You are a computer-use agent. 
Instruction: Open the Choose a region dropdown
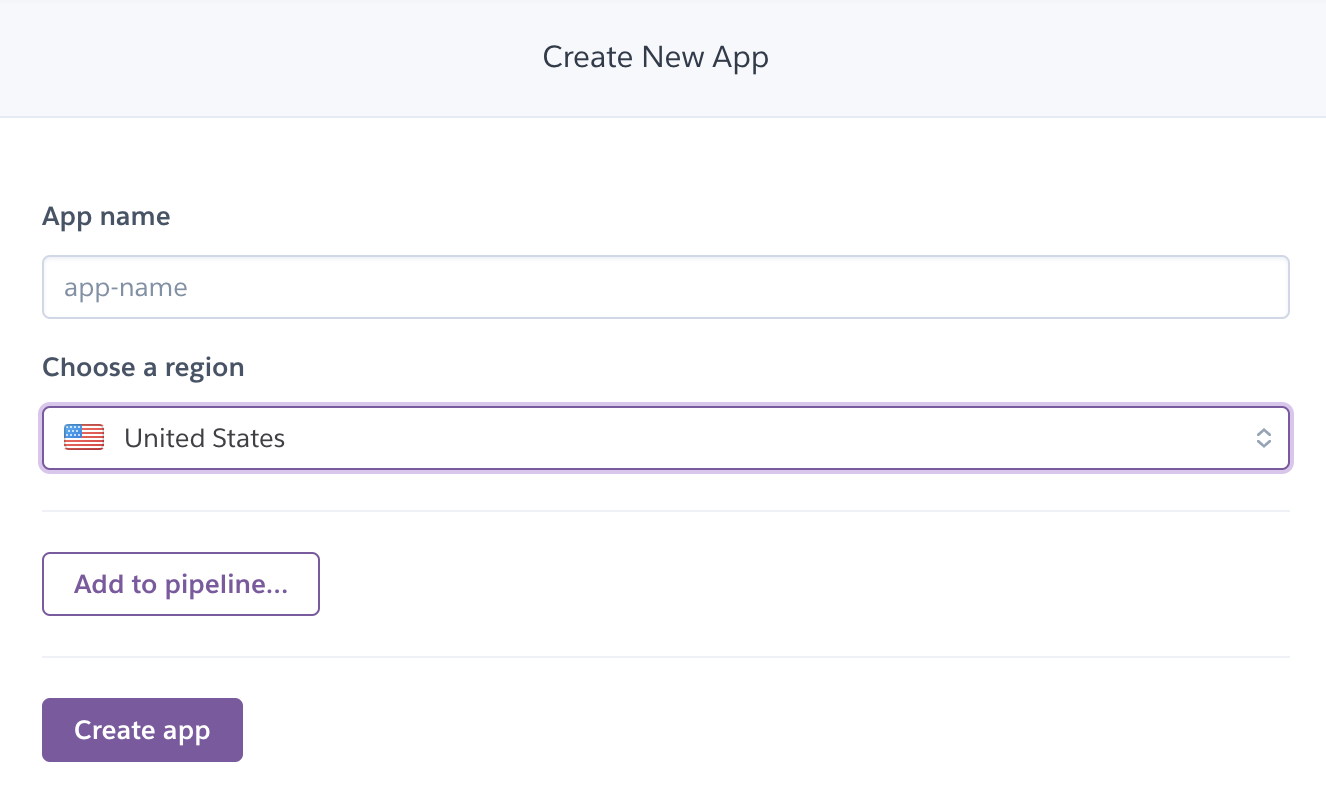(x=666, y=438)
